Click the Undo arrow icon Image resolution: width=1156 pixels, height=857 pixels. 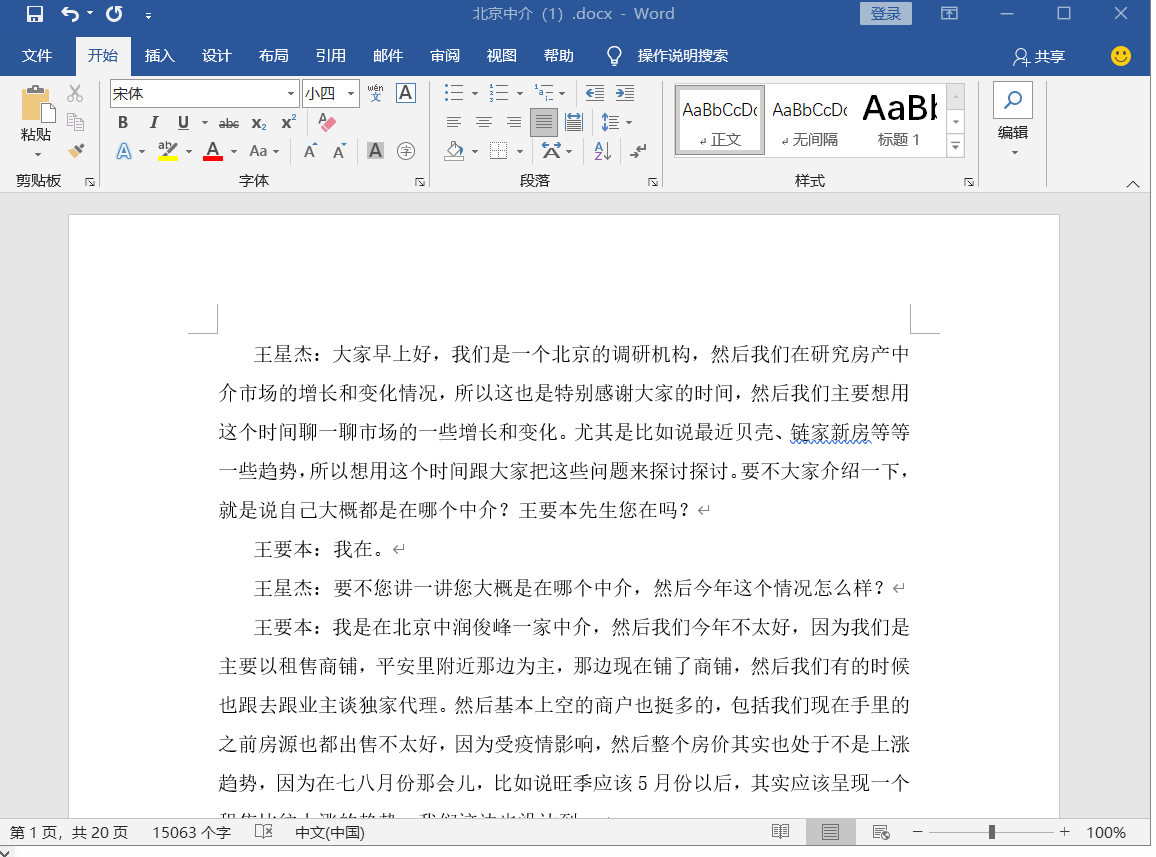(x=69, y=14)
